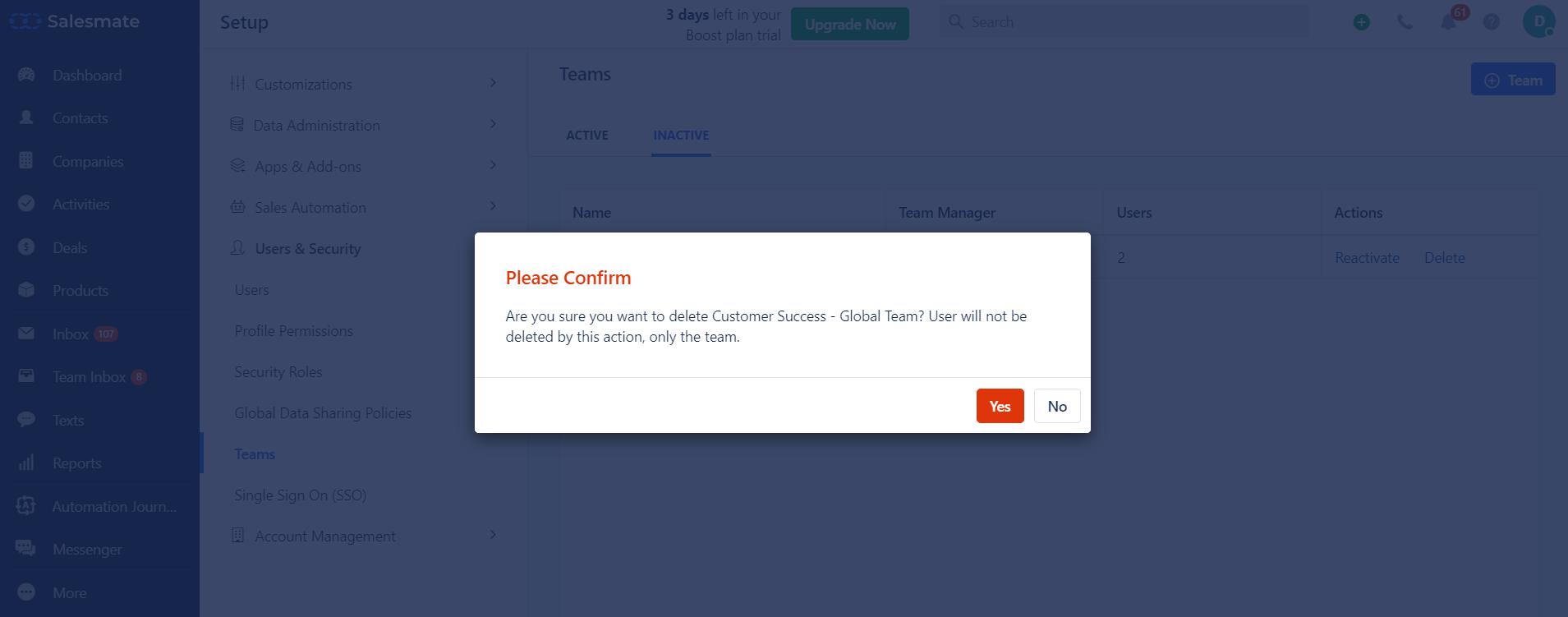Focus the top Search field
The image size is (1568, 617).
click(1124, 22)
